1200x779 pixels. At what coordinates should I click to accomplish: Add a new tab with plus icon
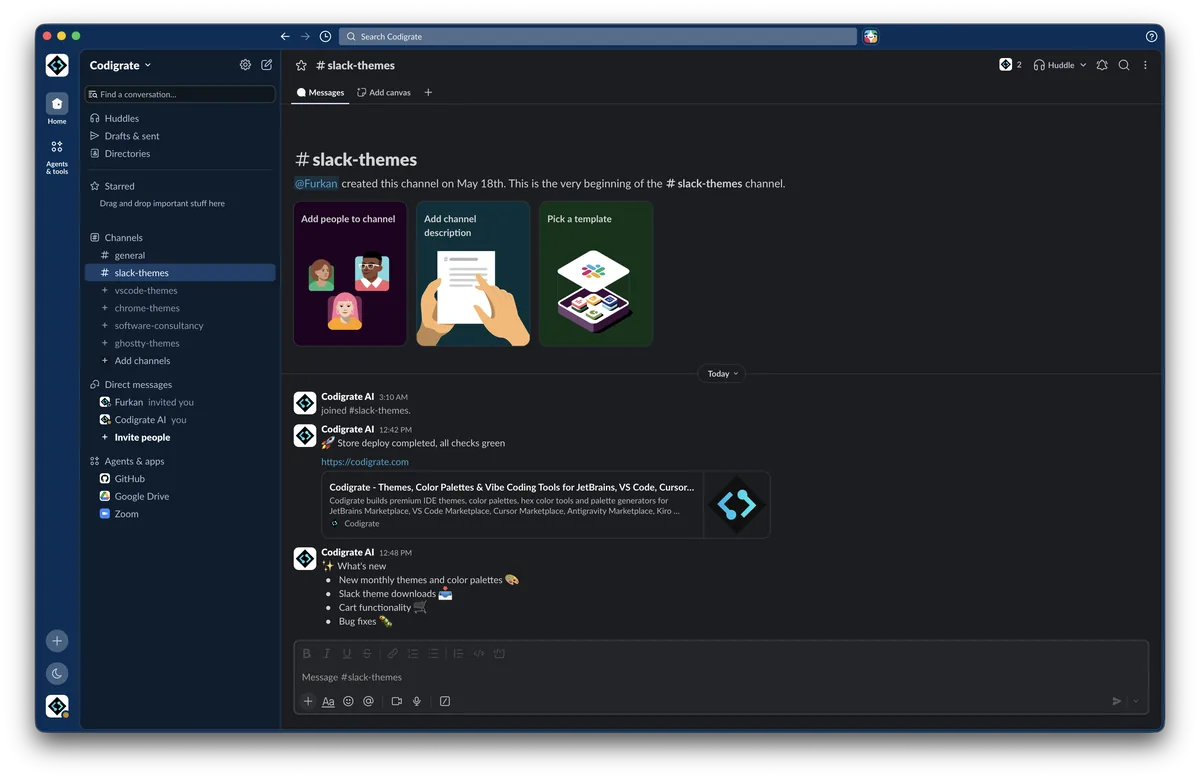(428, 93)
